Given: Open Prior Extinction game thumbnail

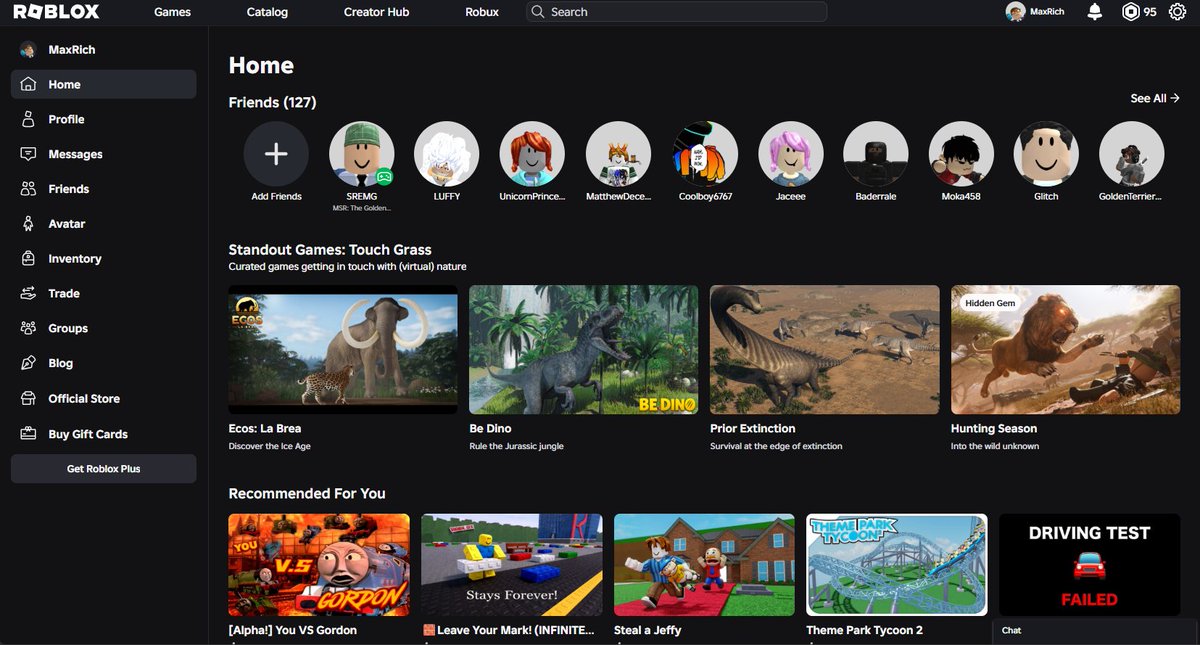Looking at the screenshot, I should (x=825, y=350).
